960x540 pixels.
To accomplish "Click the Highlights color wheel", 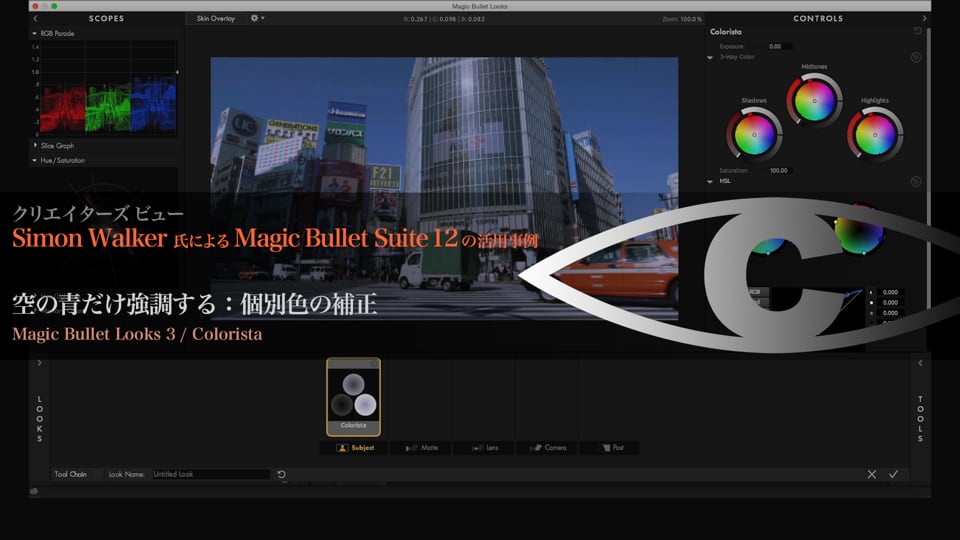I will 875,135.
